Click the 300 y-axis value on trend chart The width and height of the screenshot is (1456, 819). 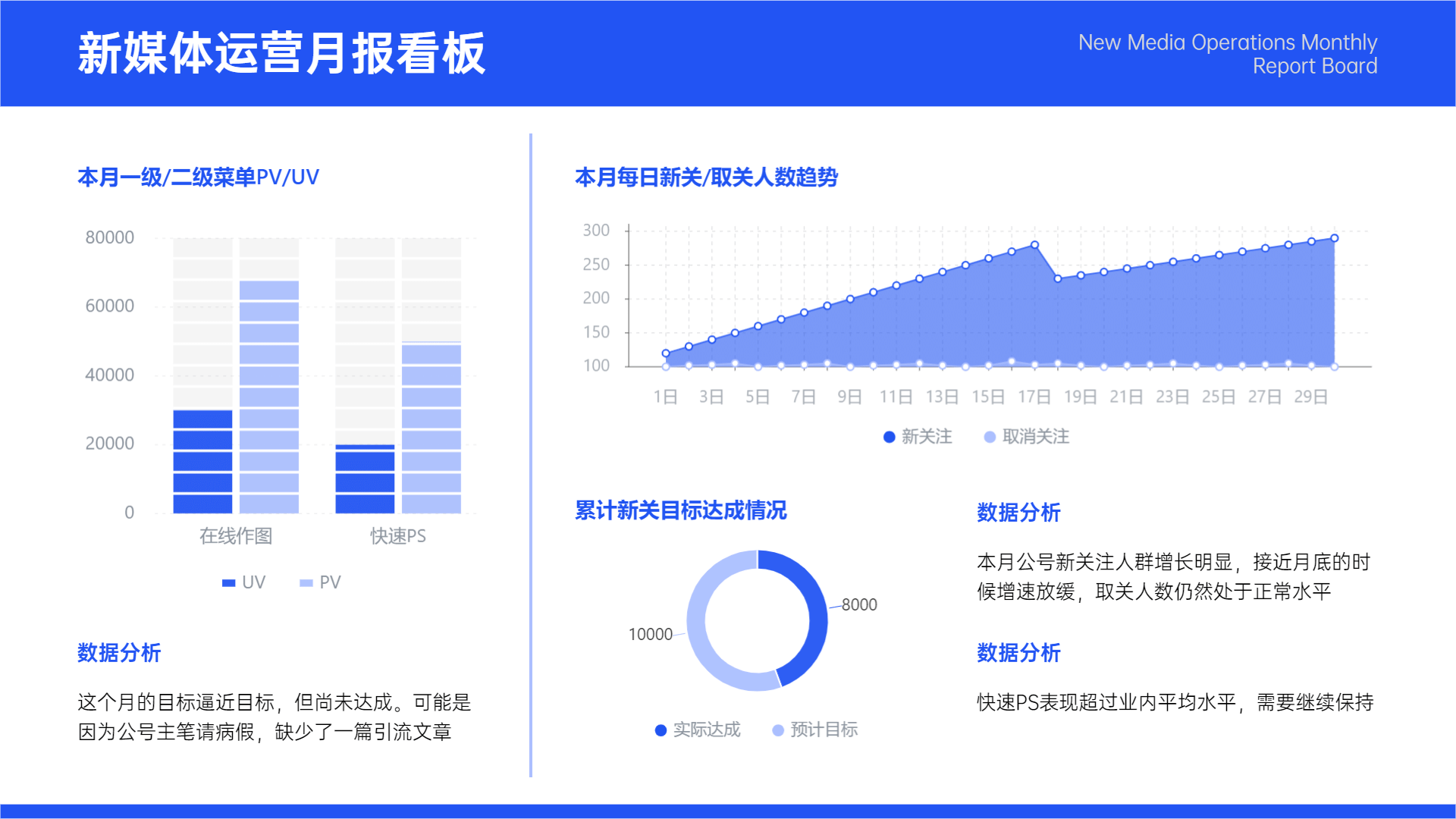(596, 231)
